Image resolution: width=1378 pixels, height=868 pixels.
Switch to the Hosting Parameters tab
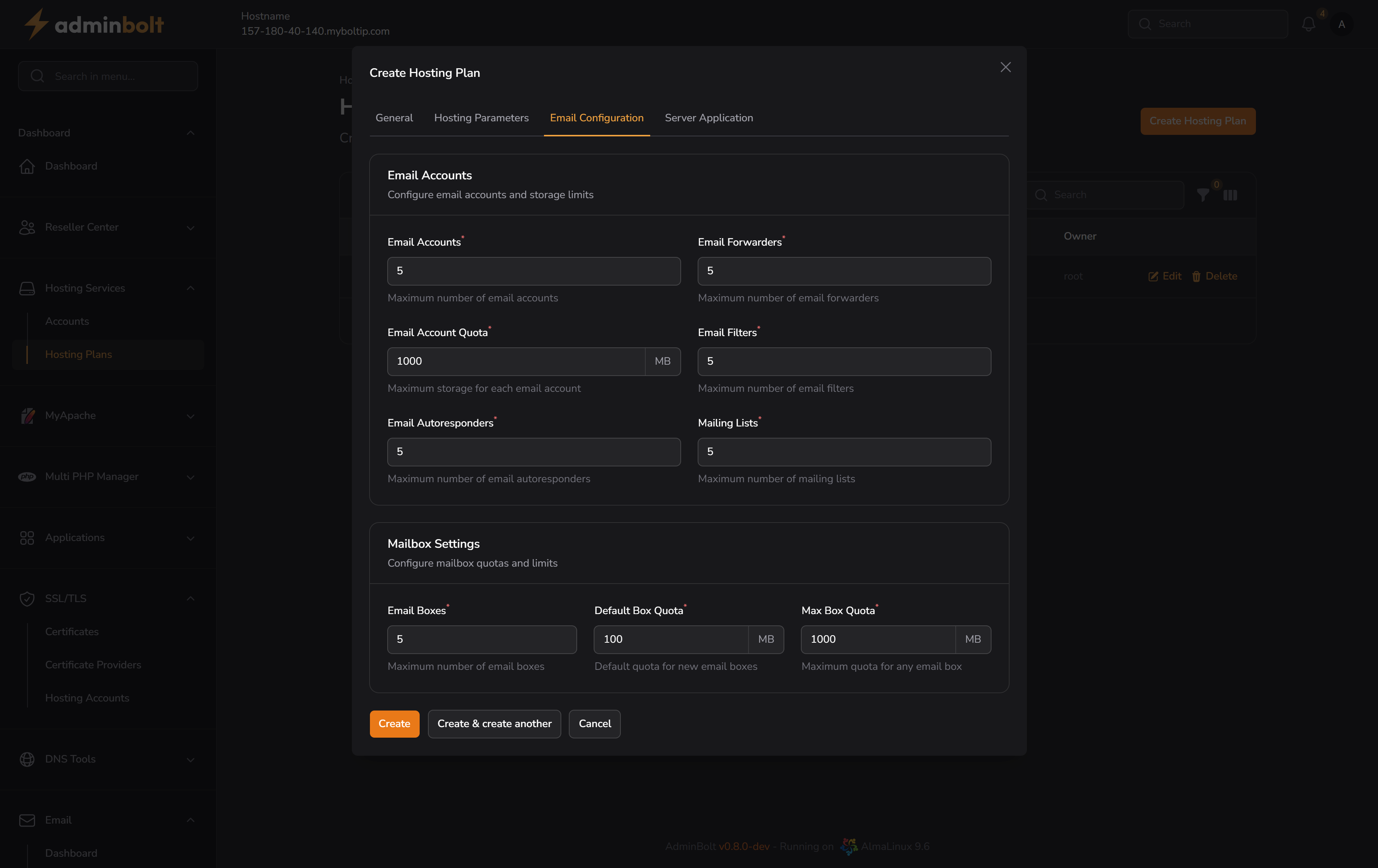click(x=481, y=117)
